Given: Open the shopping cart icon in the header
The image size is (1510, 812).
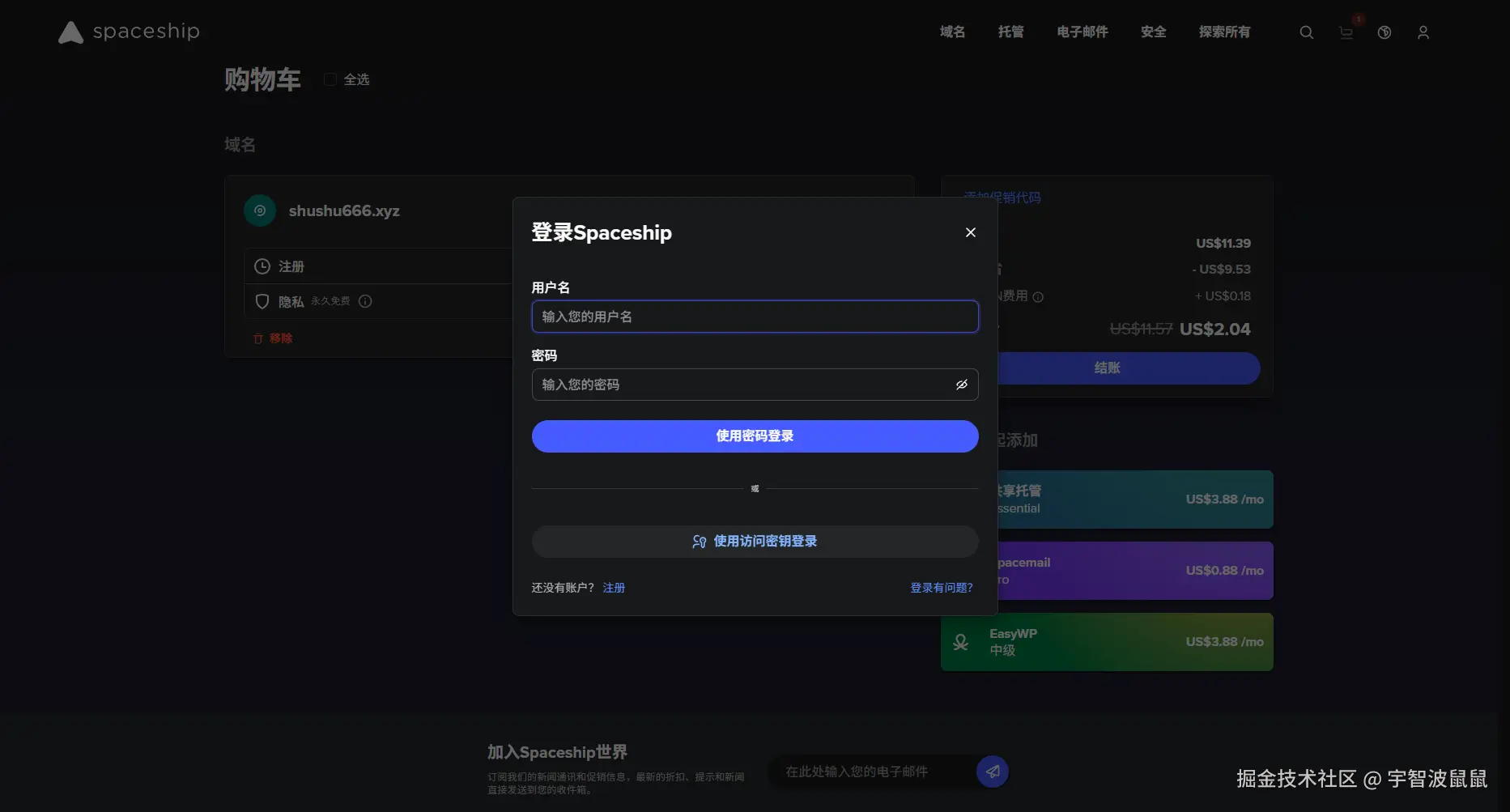Looking at the screenshot, I should pos(1346,32).
